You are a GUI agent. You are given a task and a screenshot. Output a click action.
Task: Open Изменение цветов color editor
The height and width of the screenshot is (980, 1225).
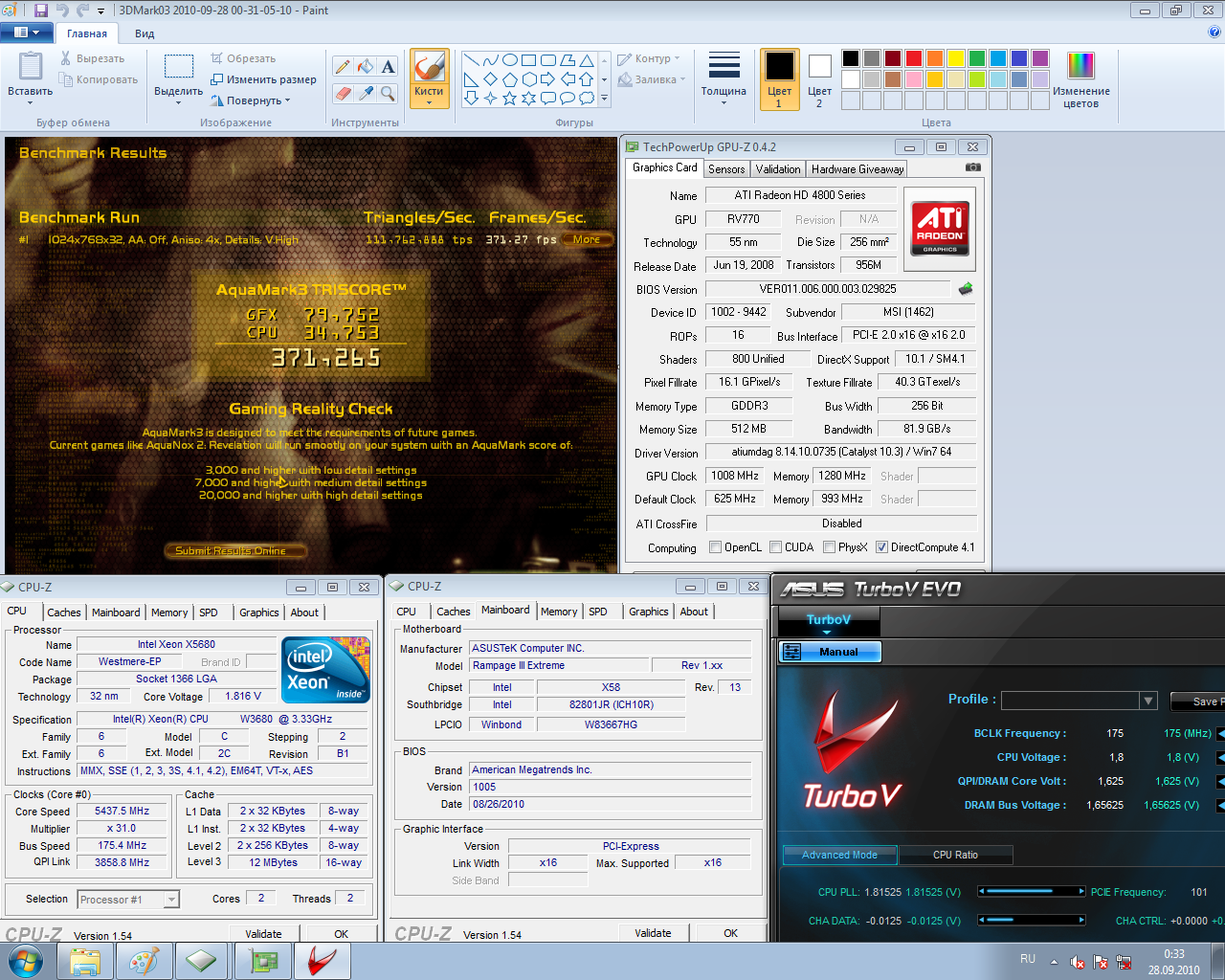click(x=1080, y=79)
